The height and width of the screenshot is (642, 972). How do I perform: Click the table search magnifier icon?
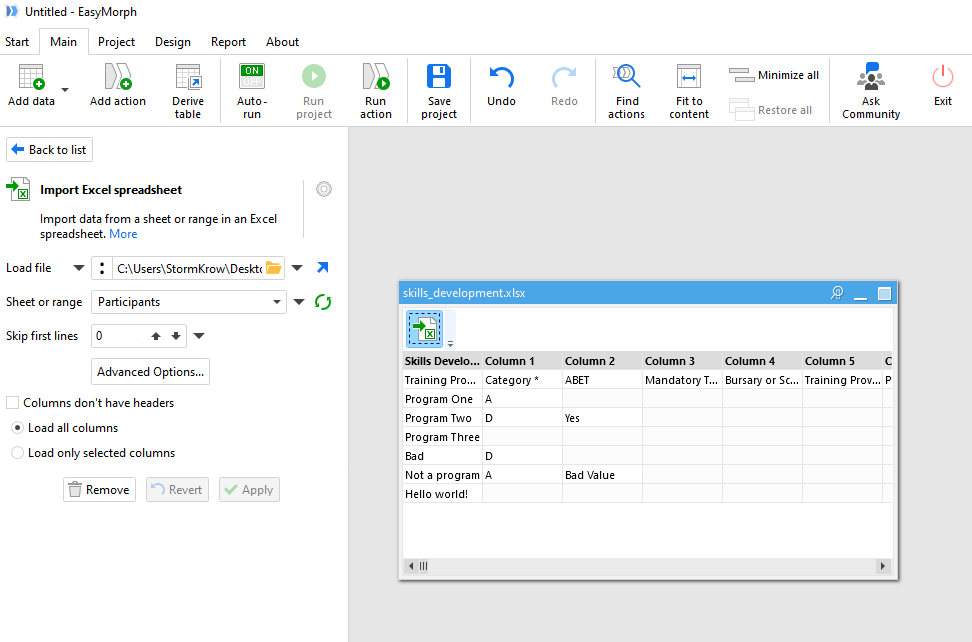point(837,292)
